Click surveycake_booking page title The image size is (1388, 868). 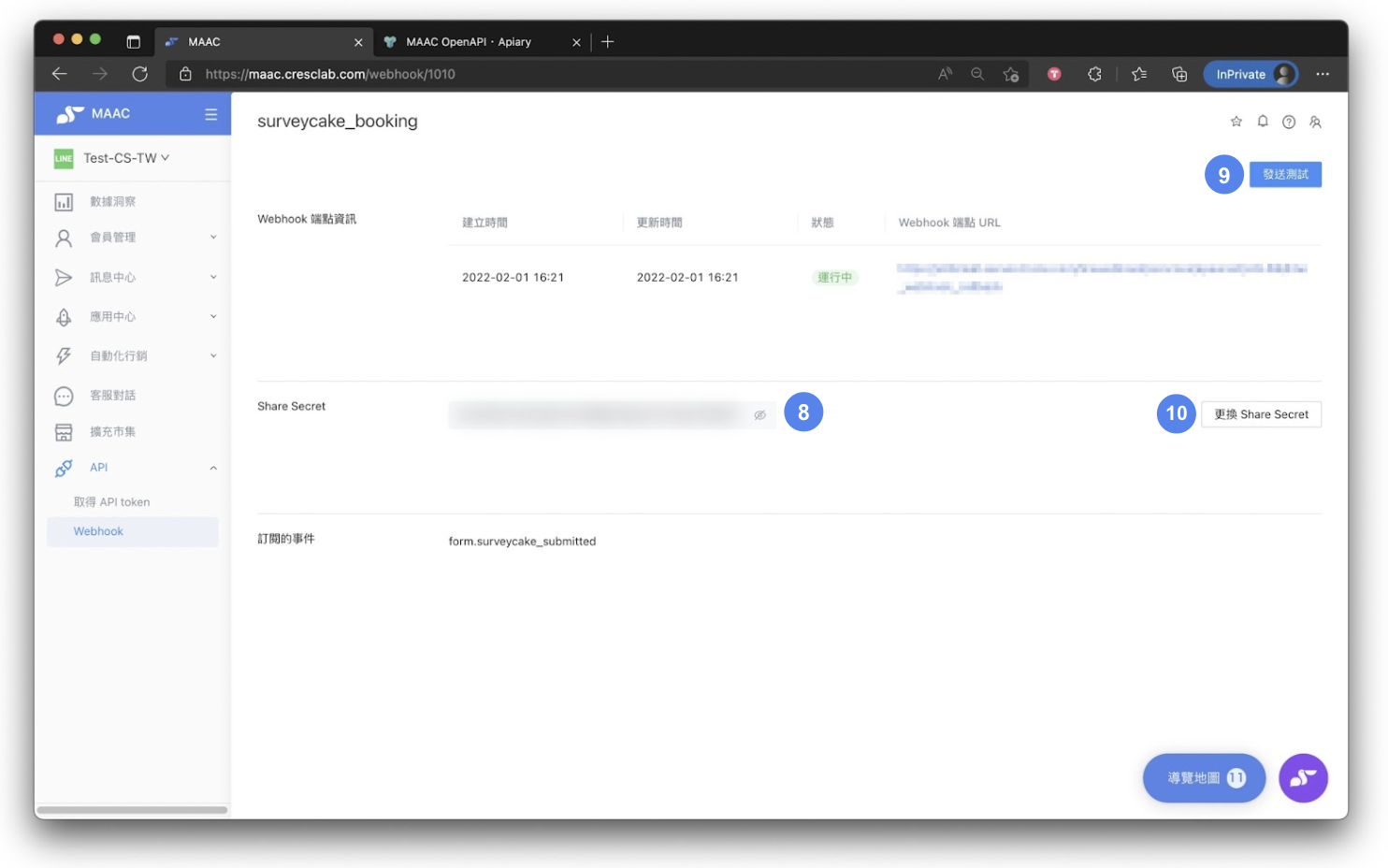pyautogui.click(x=338, y=122)
